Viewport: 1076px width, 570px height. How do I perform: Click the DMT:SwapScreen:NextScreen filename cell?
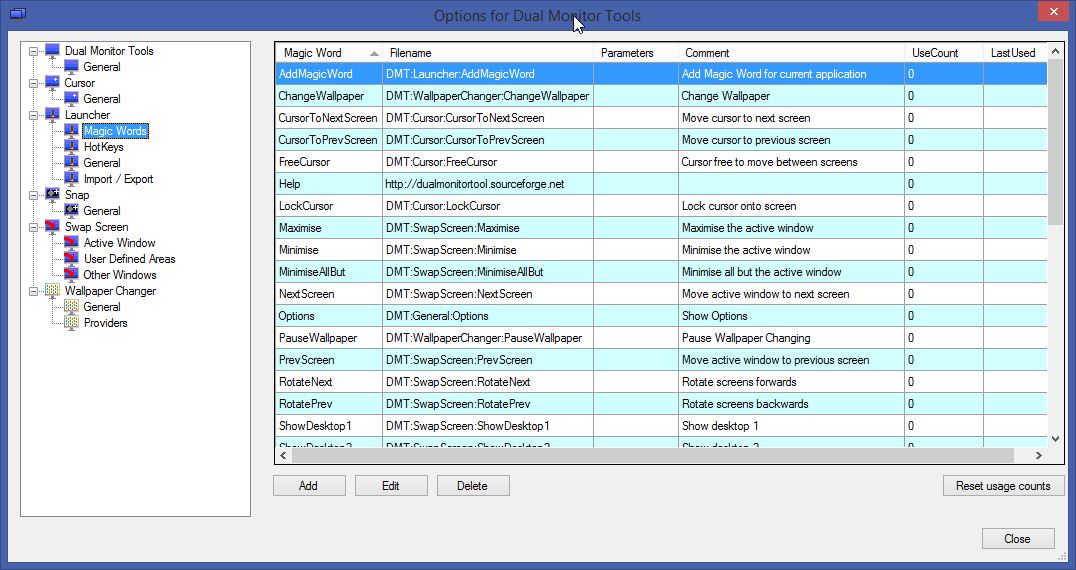coord(488,294)
